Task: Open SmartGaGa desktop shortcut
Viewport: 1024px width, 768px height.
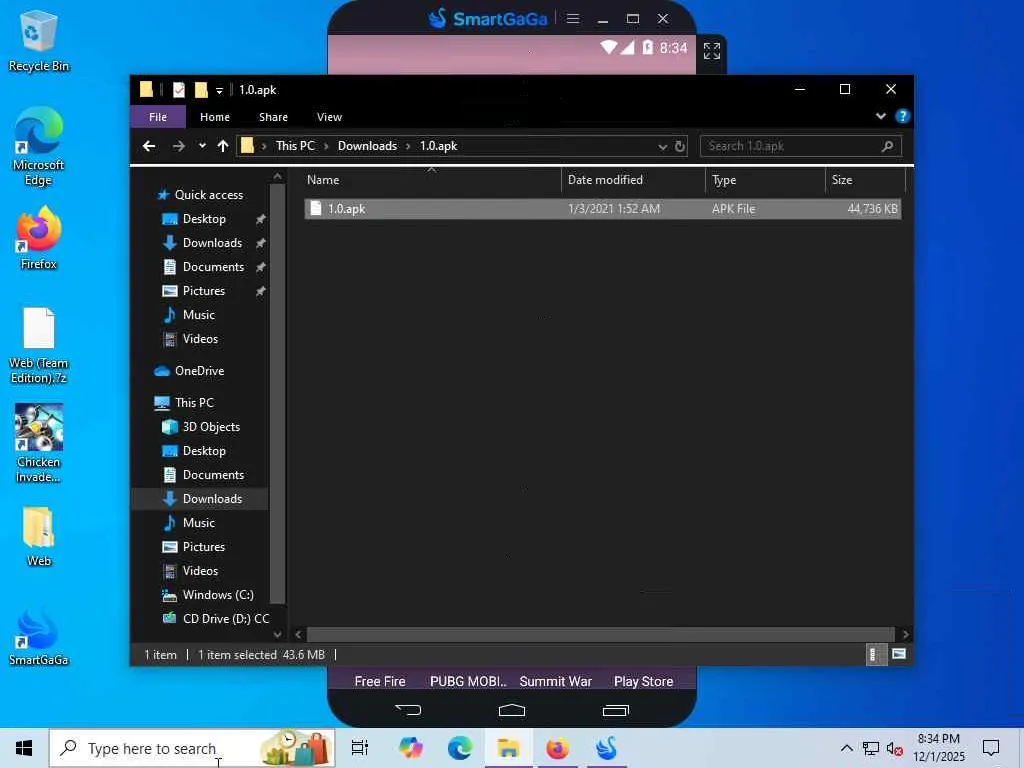Action: [39, 637]
